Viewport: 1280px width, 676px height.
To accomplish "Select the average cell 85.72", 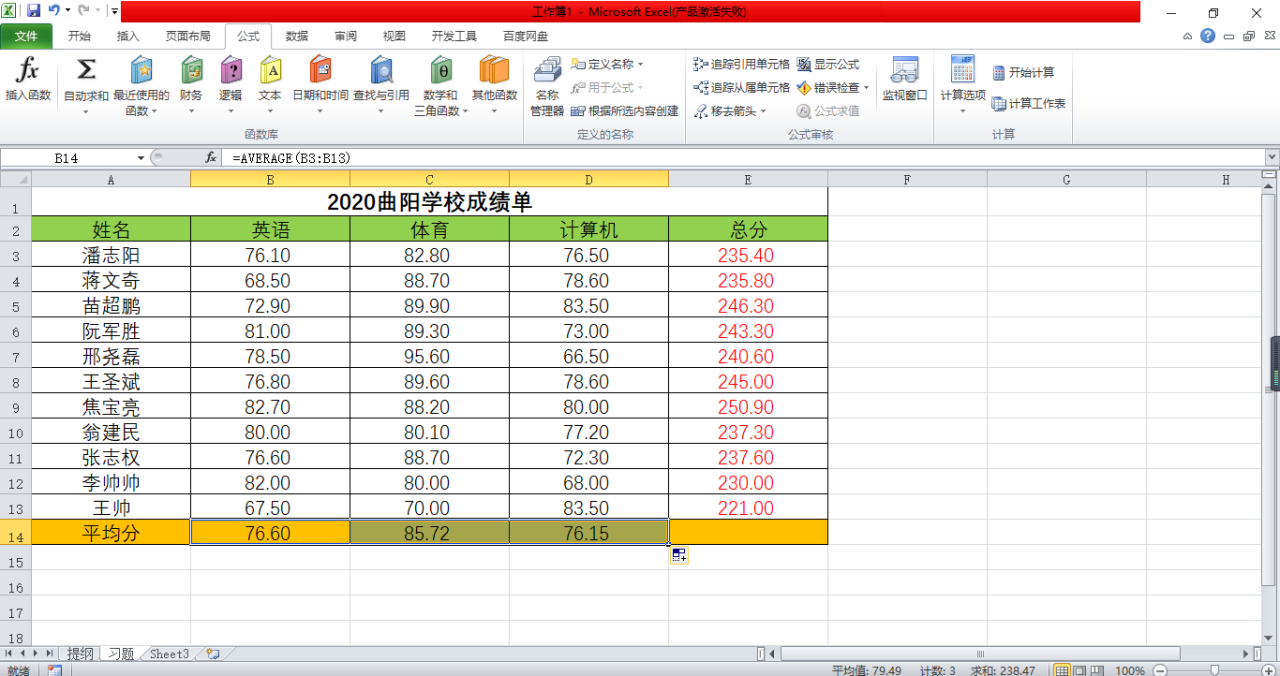I will point(430,533).
